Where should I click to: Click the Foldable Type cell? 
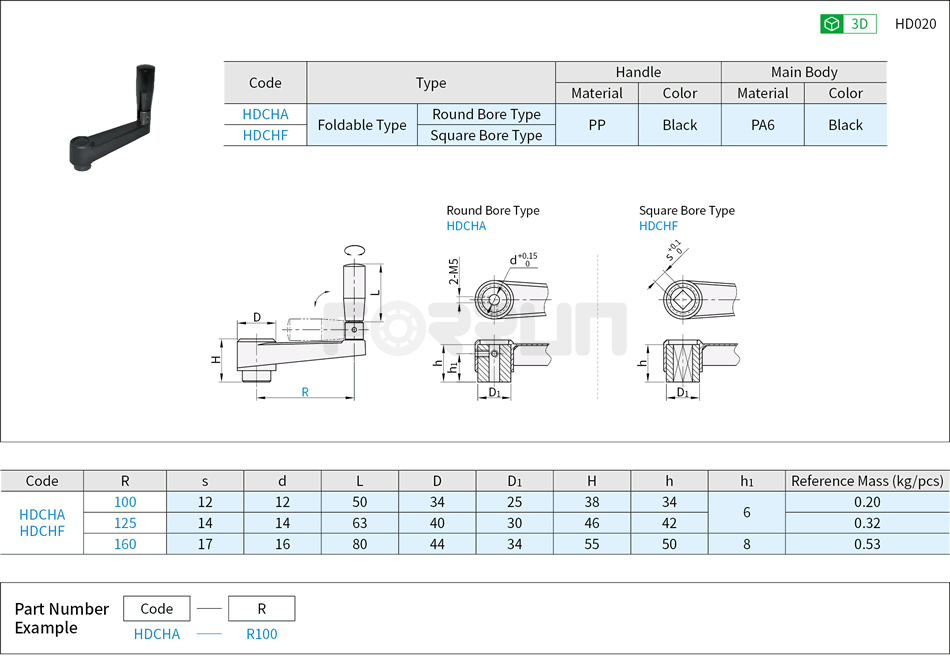pyautogui.click(x=361, y=125)
